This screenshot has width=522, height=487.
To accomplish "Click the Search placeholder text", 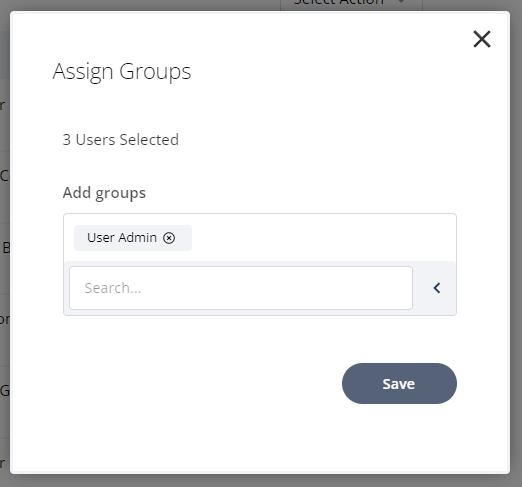I will coord(113,288).
